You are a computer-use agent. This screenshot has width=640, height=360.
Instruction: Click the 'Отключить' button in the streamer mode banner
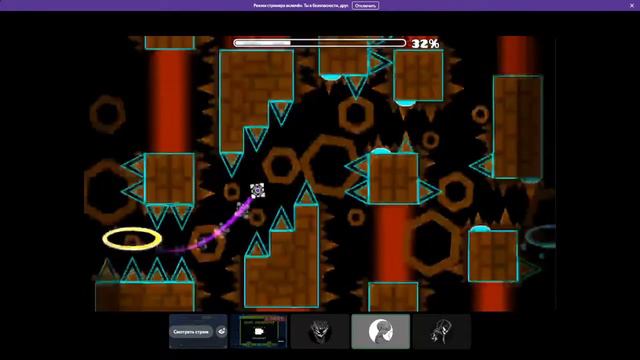click(x=365, y=6)
